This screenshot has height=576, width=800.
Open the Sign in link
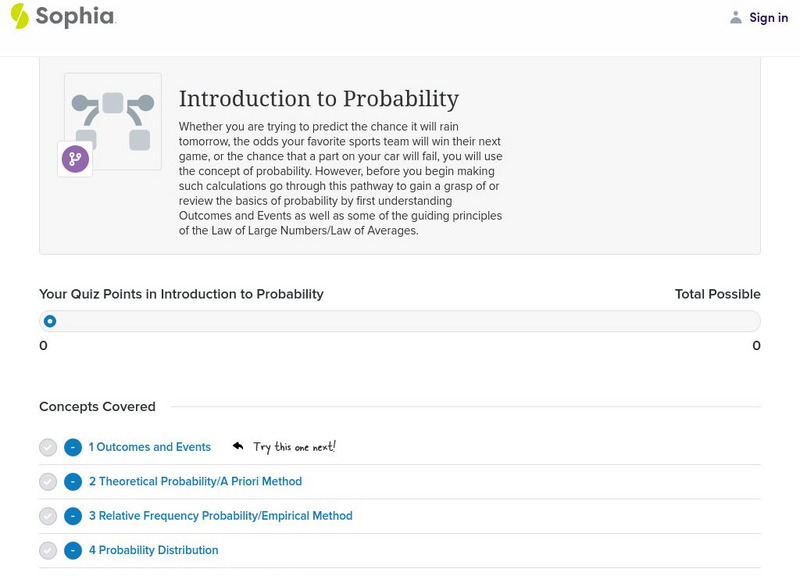click(768, 18)
